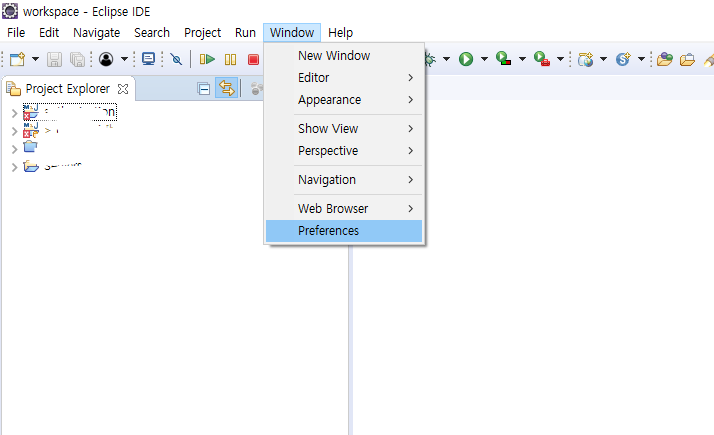Screen dimensions: 714x435
Task: Click the Suspend debug icon
Action: coord(230,59)
